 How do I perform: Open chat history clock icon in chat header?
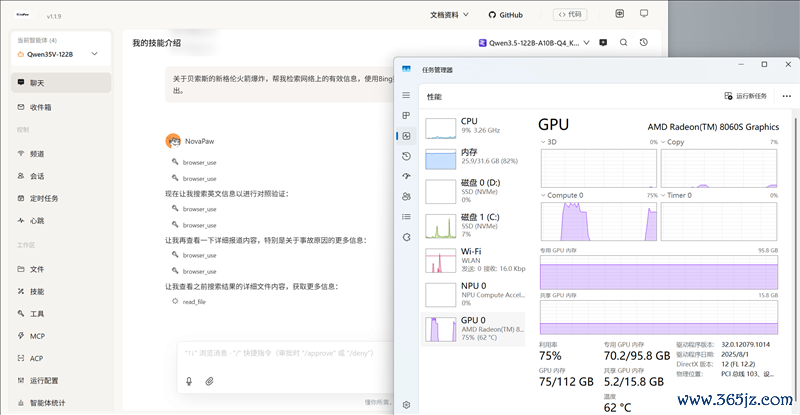click(x=644, y=43)
